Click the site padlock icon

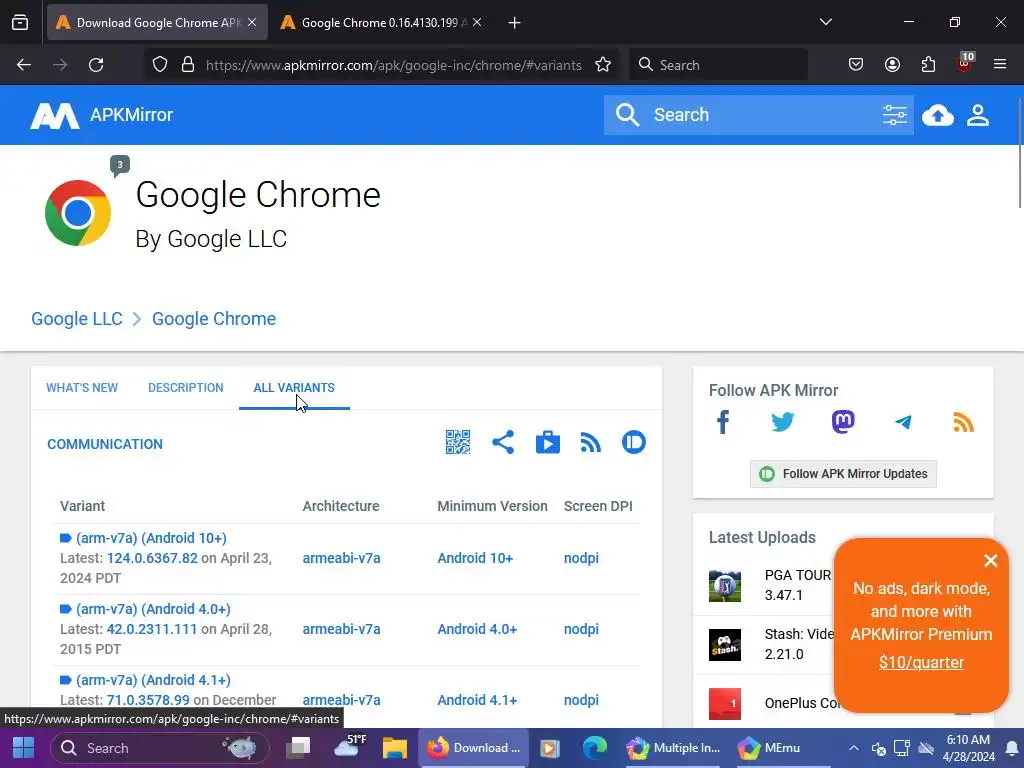188,65
